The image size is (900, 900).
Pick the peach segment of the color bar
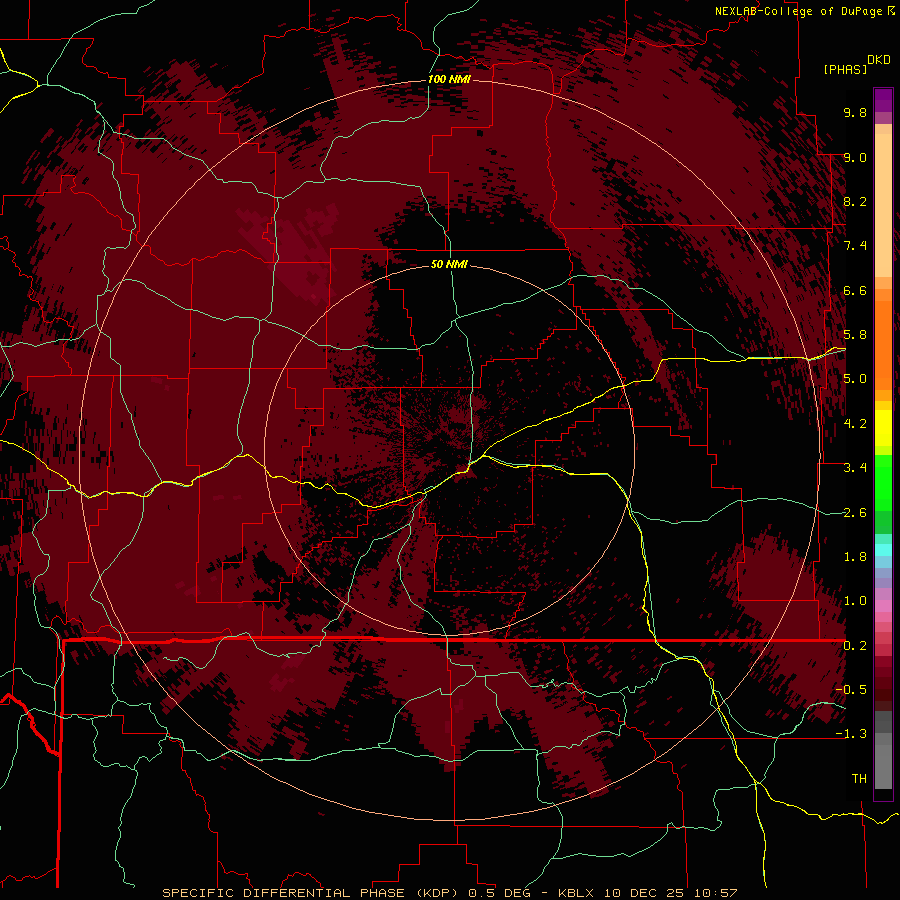click(883, 205)
